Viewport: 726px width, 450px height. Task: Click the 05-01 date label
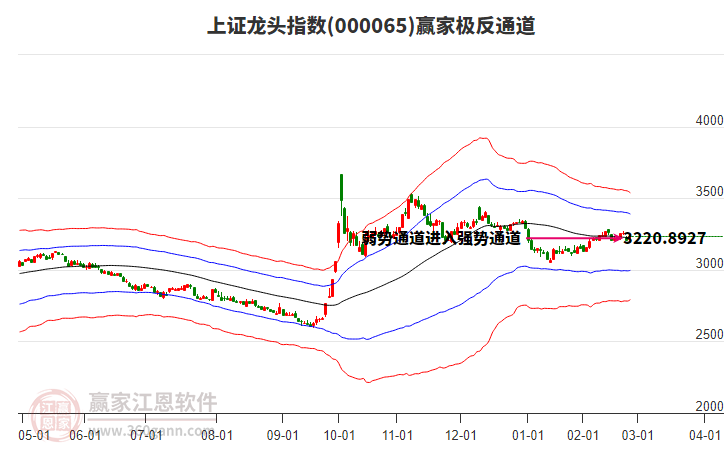point(34,436)
